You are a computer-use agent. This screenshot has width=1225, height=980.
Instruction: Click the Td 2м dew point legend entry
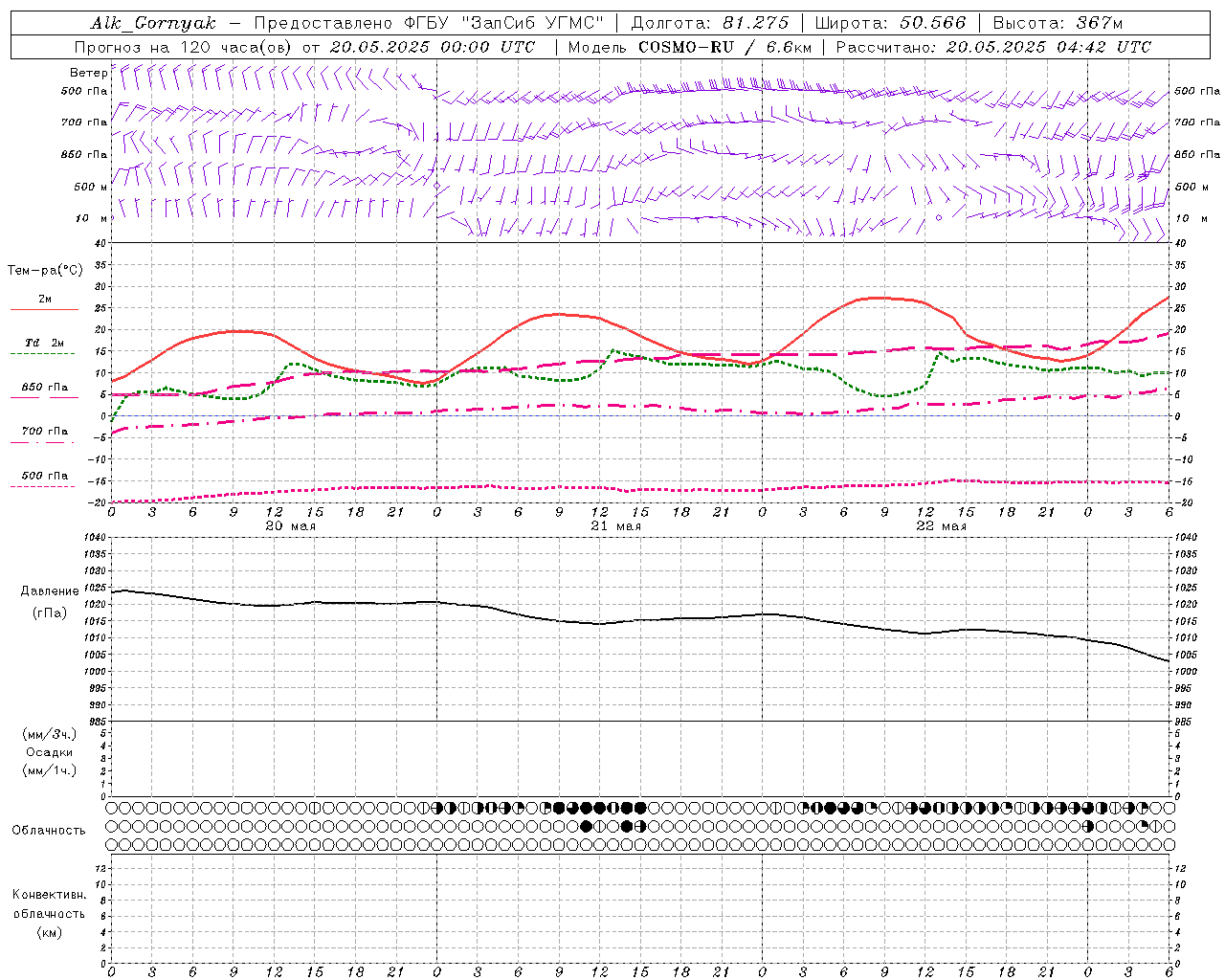pyautogui.click(x=44, y=343)
